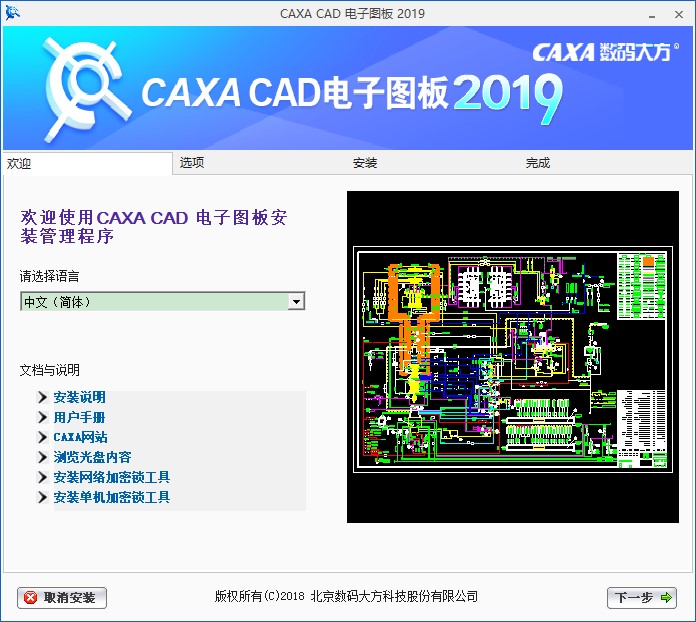The image size is (696, 622).
Task: Select the 中文（简体） language combo box
Action: 154,301
